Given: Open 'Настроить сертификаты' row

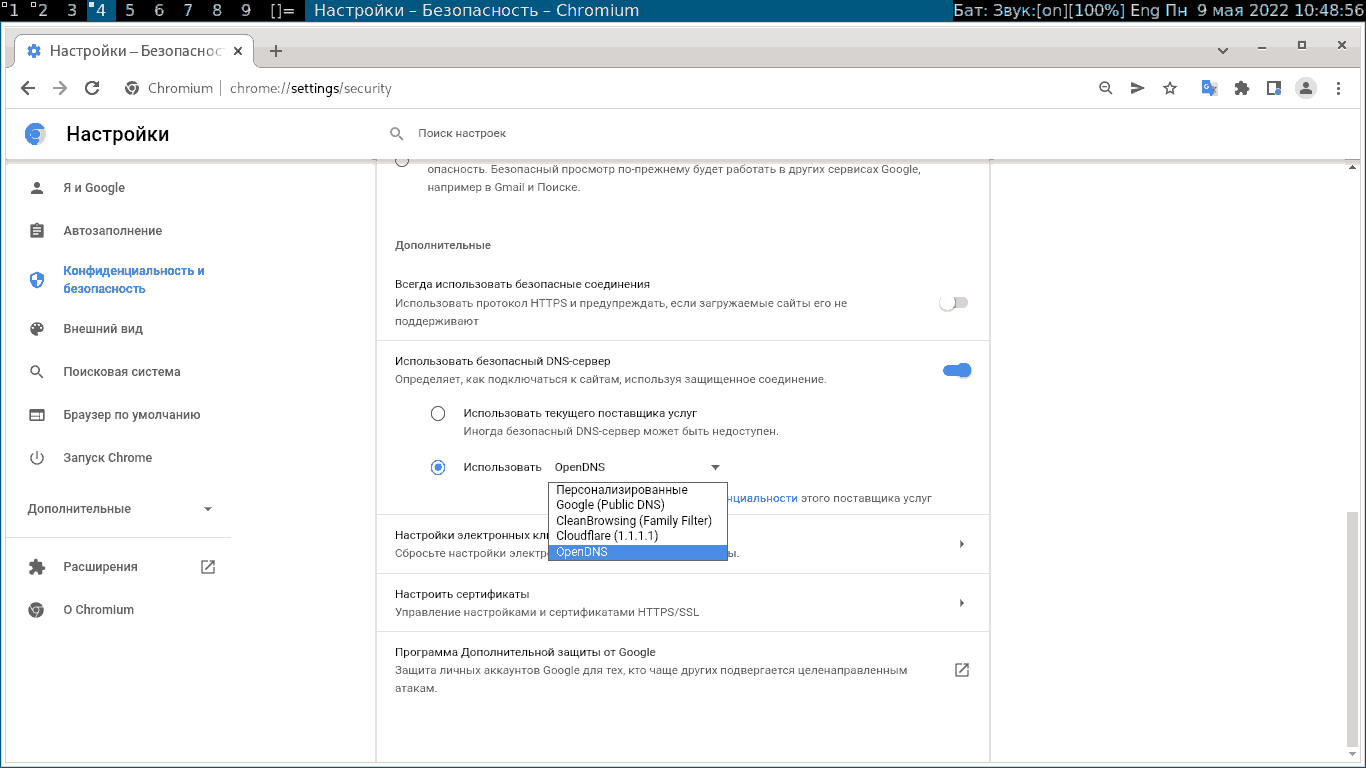Looking at the screenshot, I should click(x=682, y=603).
